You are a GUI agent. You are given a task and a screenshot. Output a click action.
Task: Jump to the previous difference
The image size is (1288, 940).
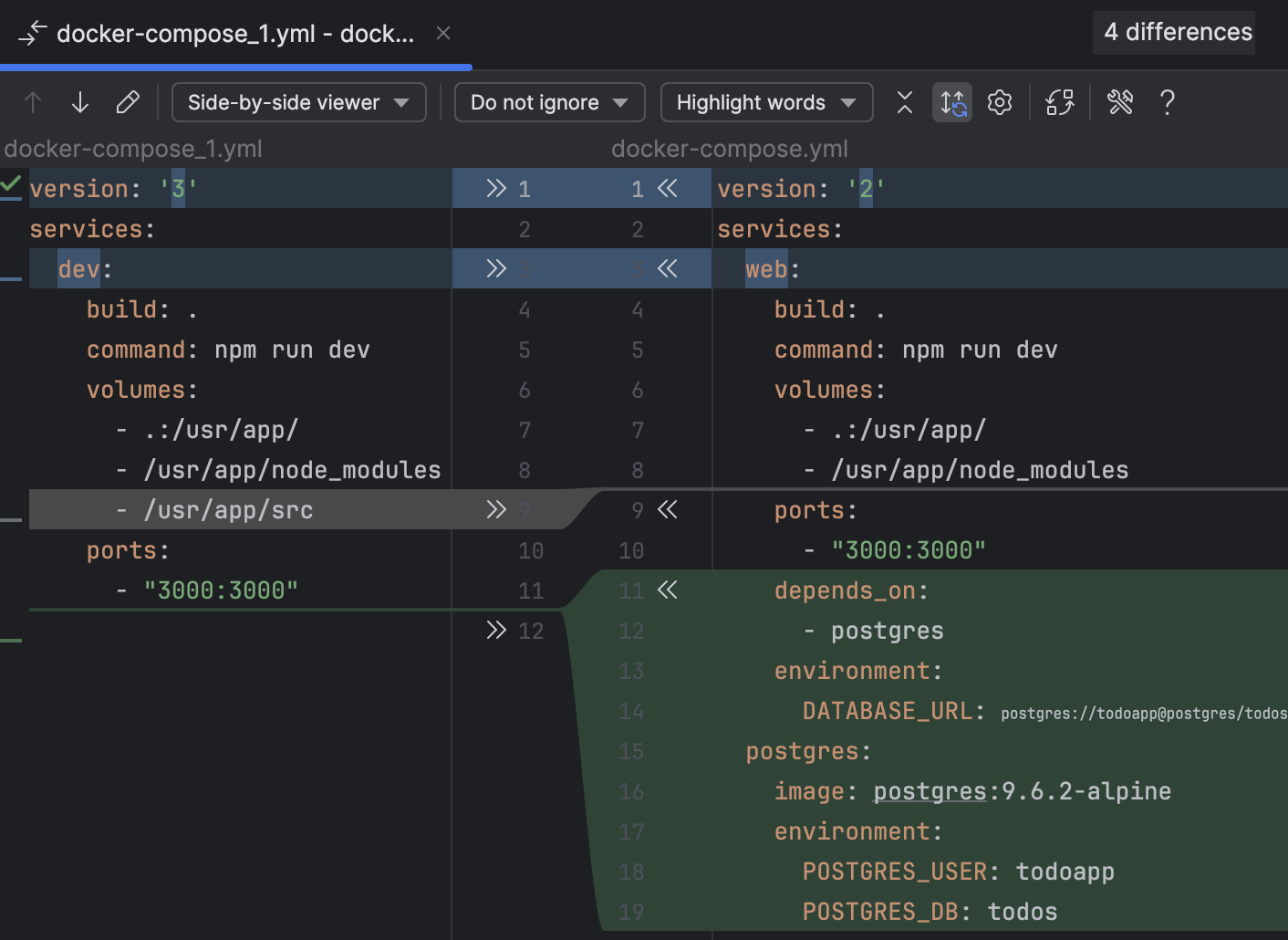[33, 102]
